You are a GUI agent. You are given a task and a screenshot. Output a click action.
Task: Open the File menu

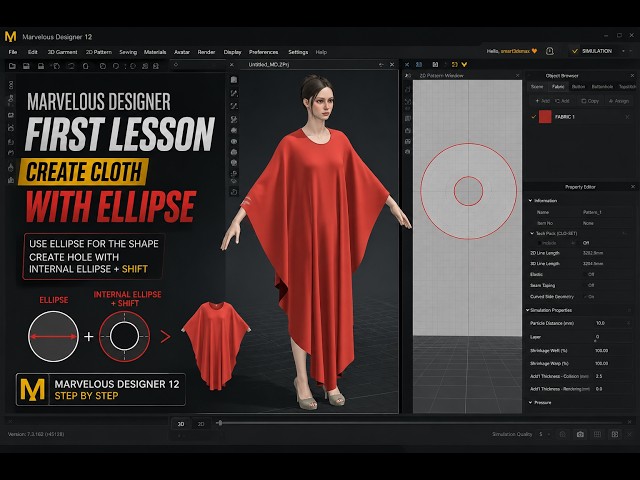click(13, 52)
